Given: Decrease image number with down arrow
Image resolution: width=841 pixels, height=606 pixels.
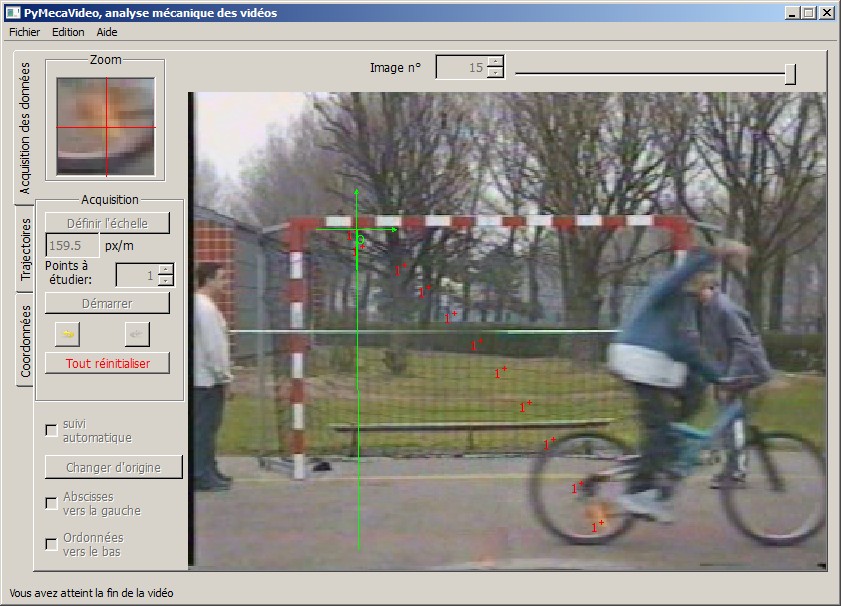Looking at the screenshot, I should [494, 73].
